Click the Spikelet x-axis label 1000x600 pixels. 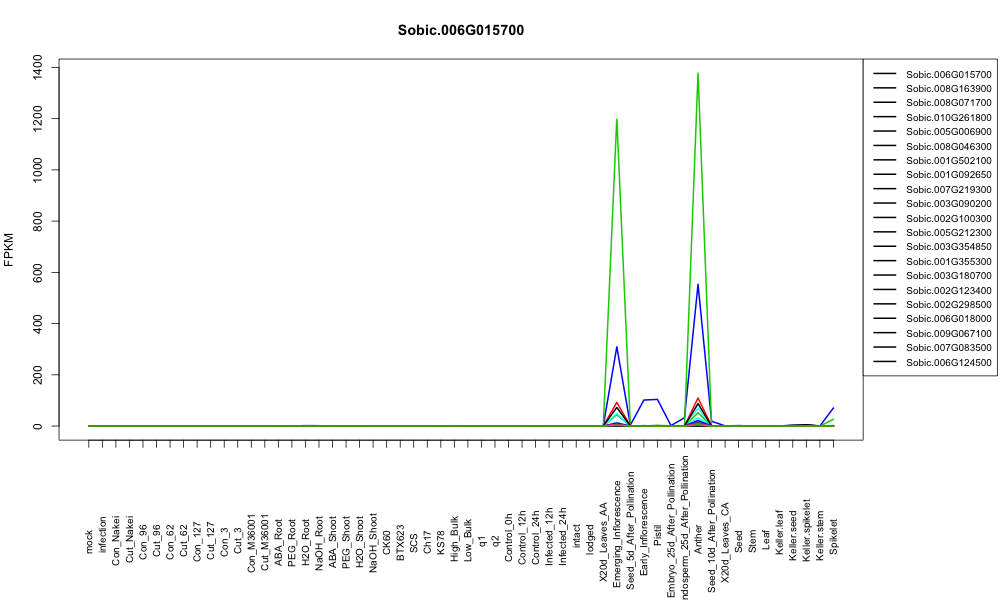(x=834, y=536)
